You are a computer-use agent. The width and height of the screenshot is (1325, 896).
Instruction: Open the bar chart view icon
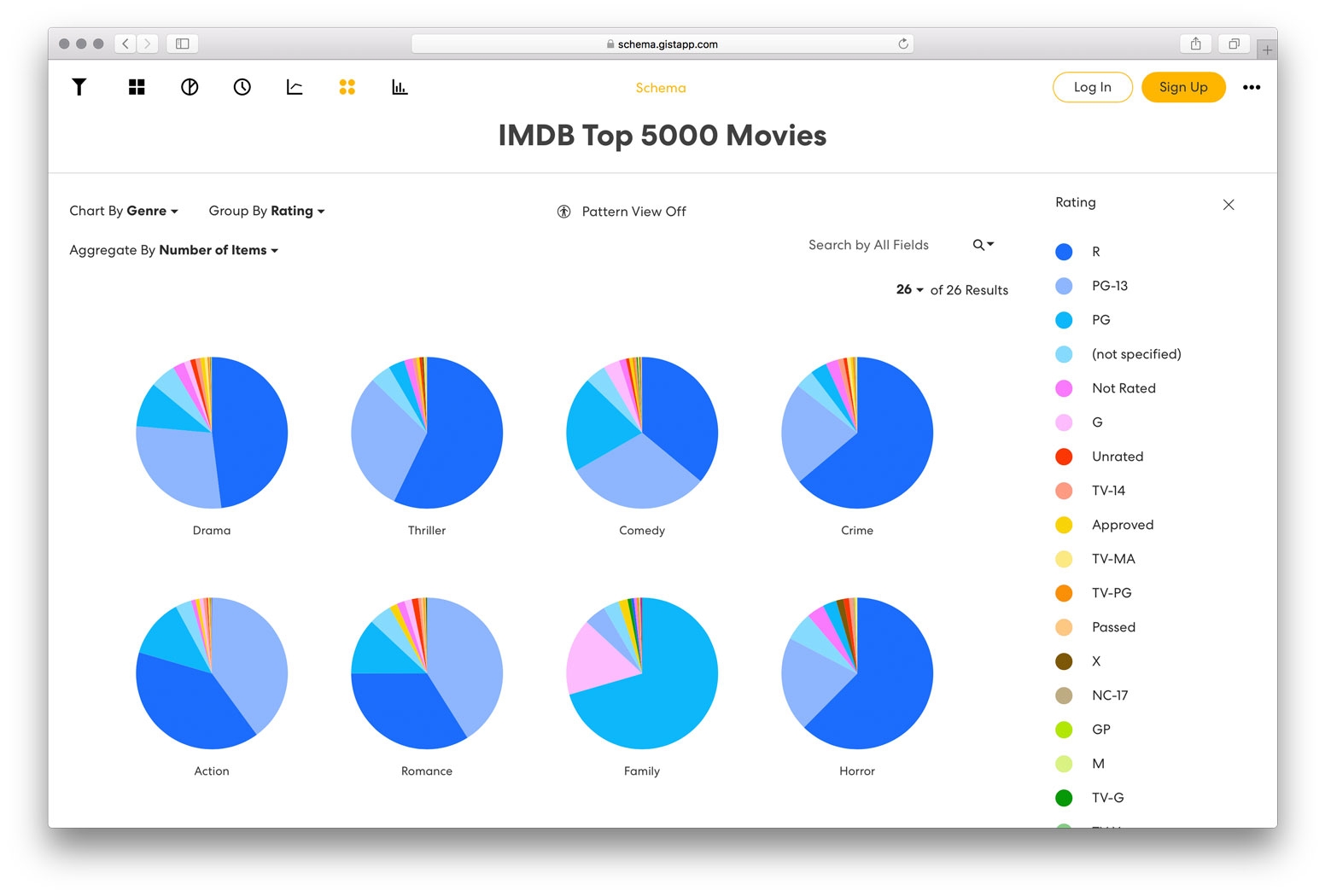(x=400, y=87)
